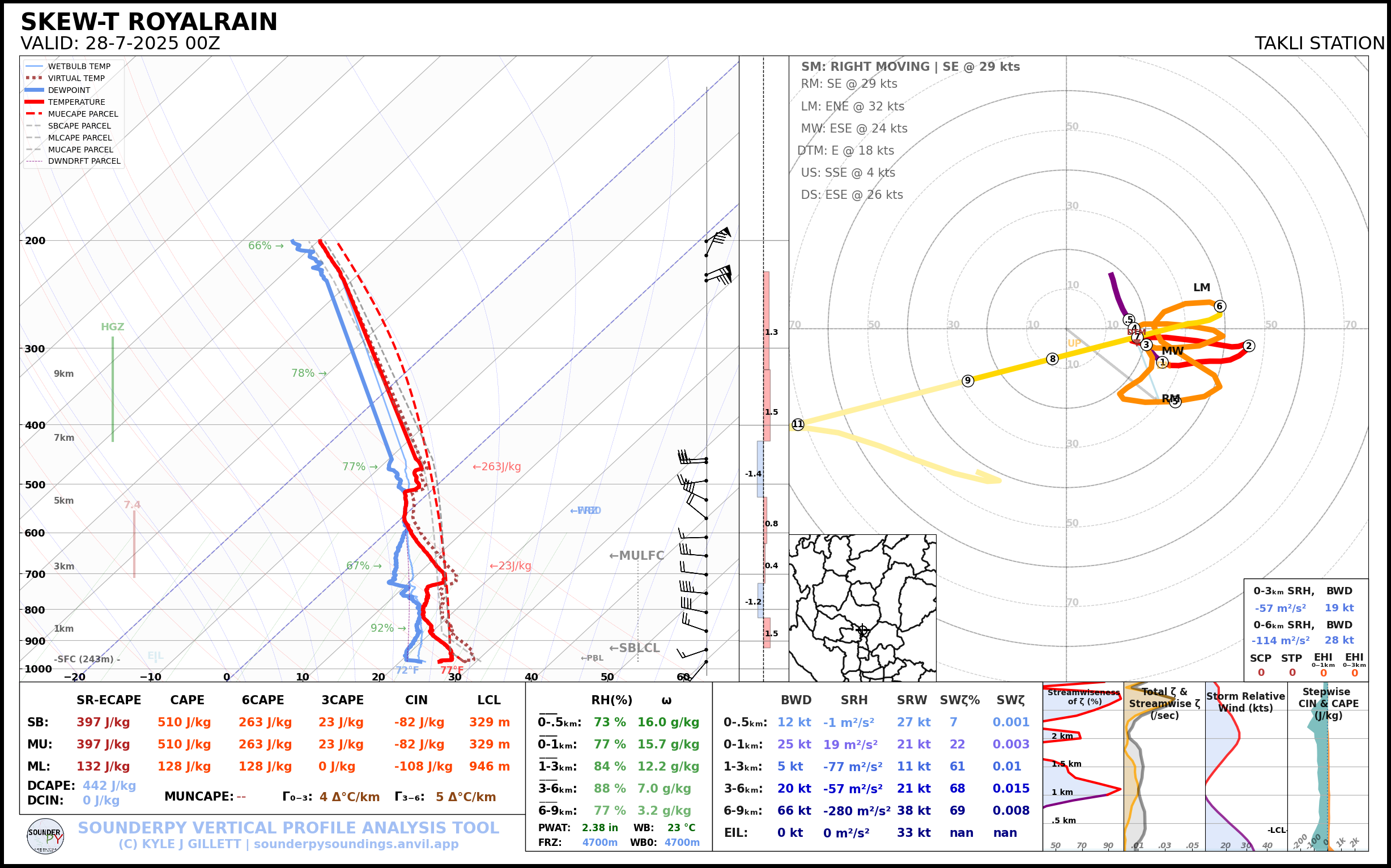Click hodograph height marker 2

pyautogui.click(x=1248, y=346)
